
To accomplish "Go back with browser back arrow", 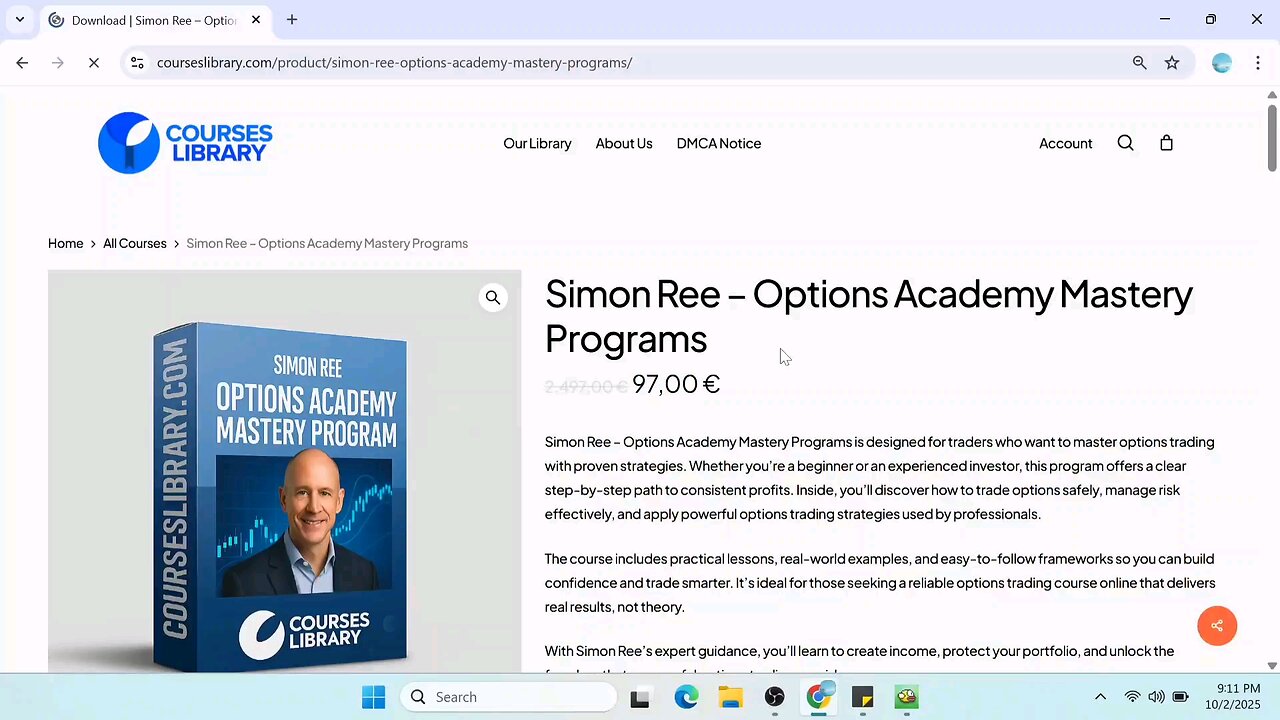I will pos(22,62).
